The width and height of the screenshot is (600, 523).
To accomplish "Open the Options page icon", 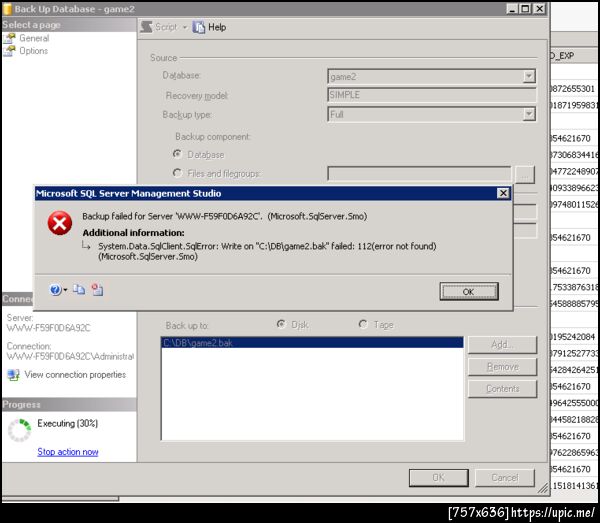I will click(10, 51).
